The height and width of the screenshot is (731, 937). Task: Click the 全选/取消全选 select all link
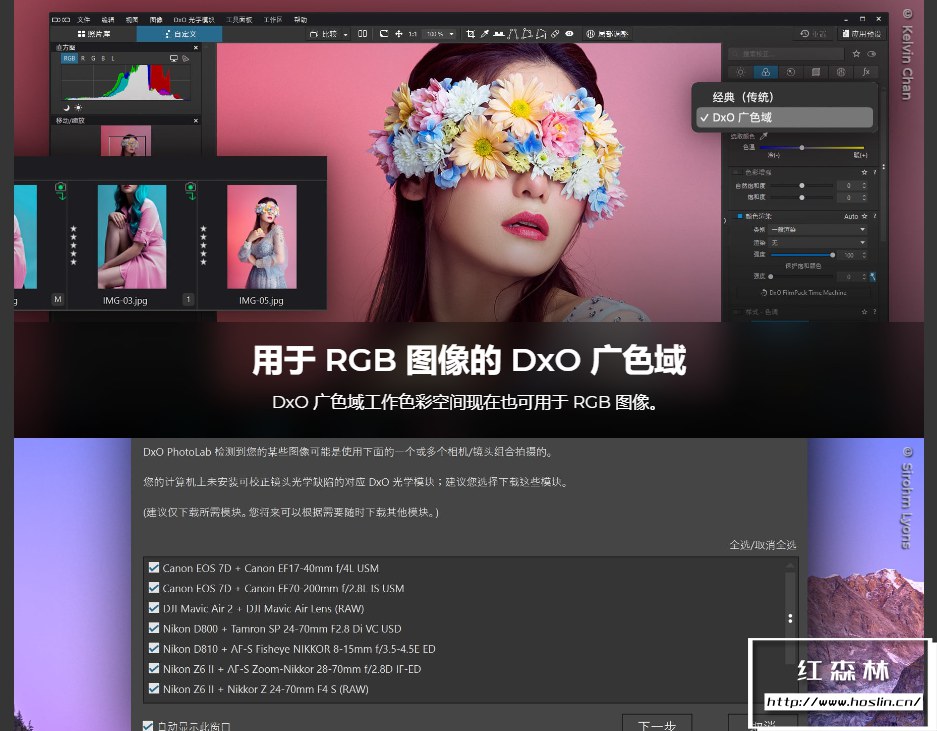[x=763, y=545]
